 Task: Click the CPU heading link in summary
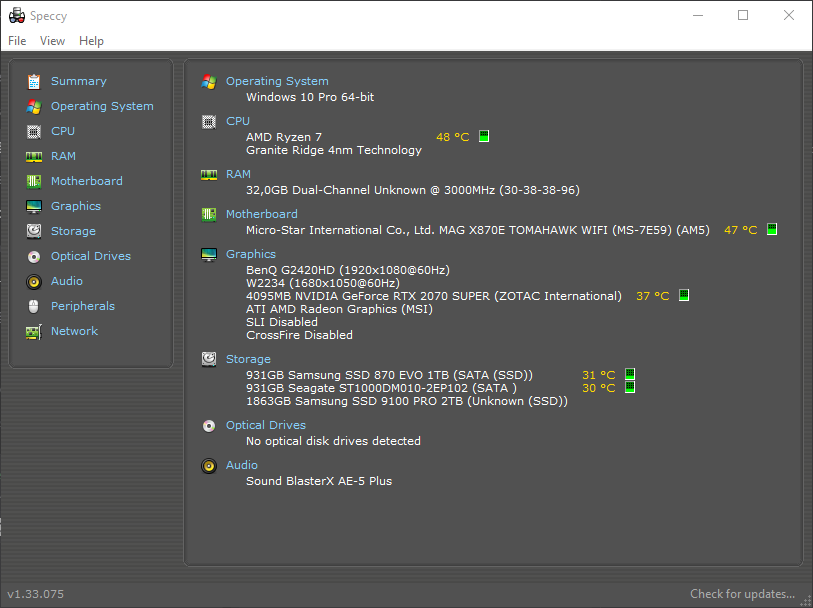tap(238, 121)
